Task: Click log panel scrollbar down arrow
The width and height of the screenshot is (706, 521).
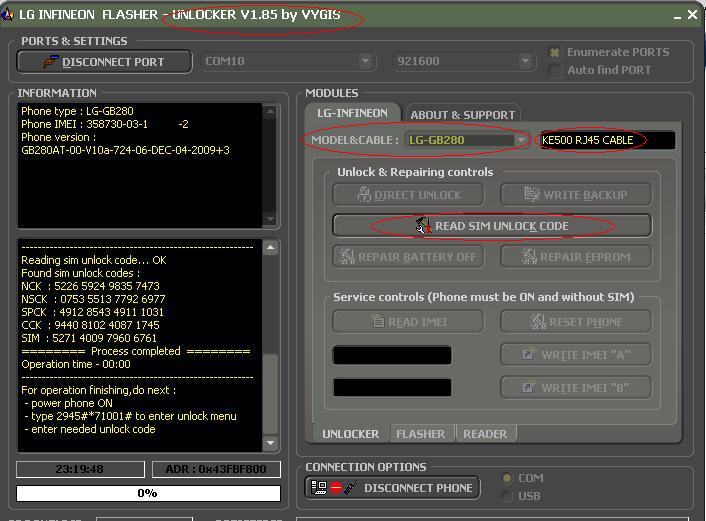Action: (x=270, y=443)
